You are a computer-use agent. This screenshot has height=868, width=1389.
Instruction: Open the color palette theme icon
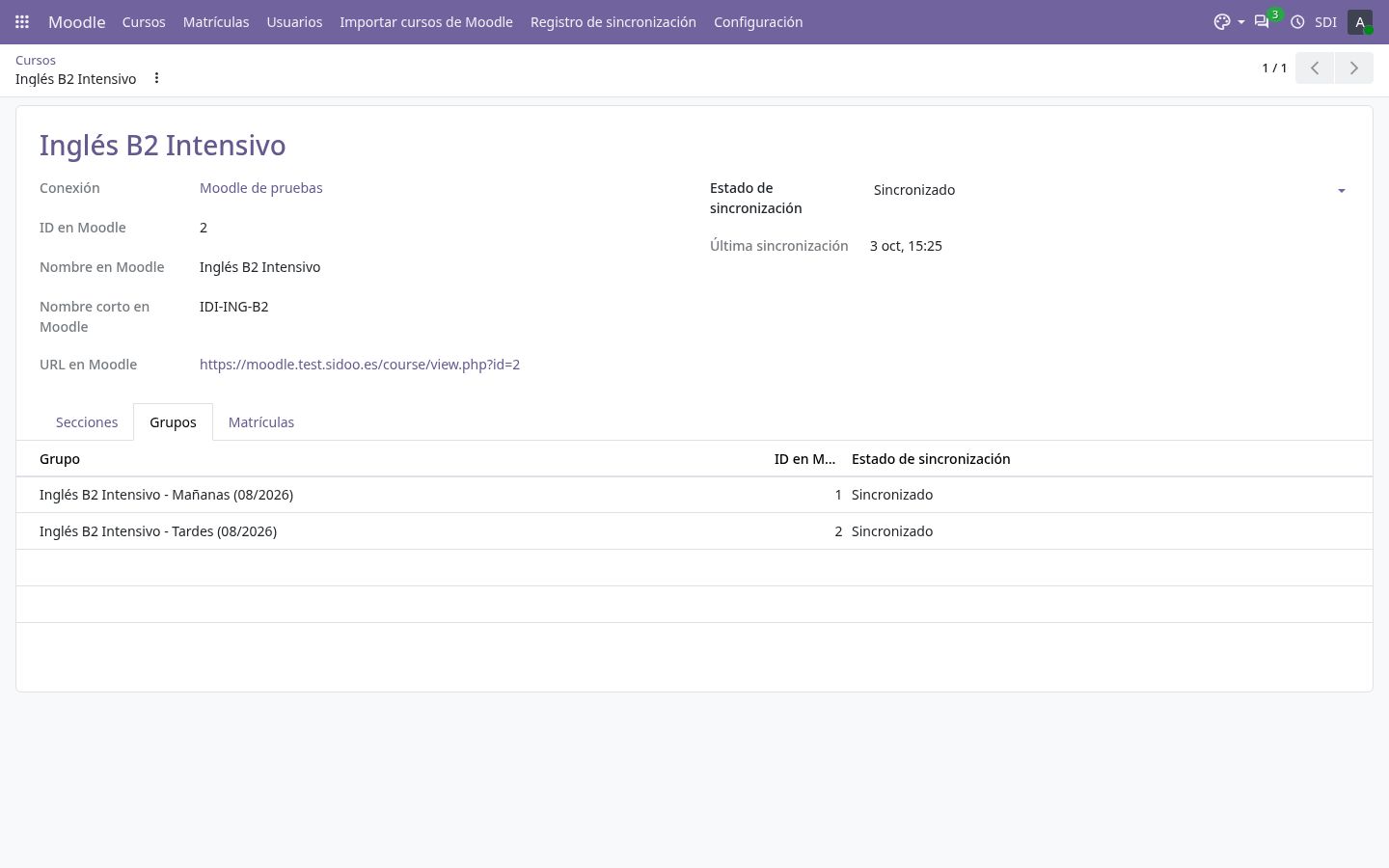[1222, 21]
